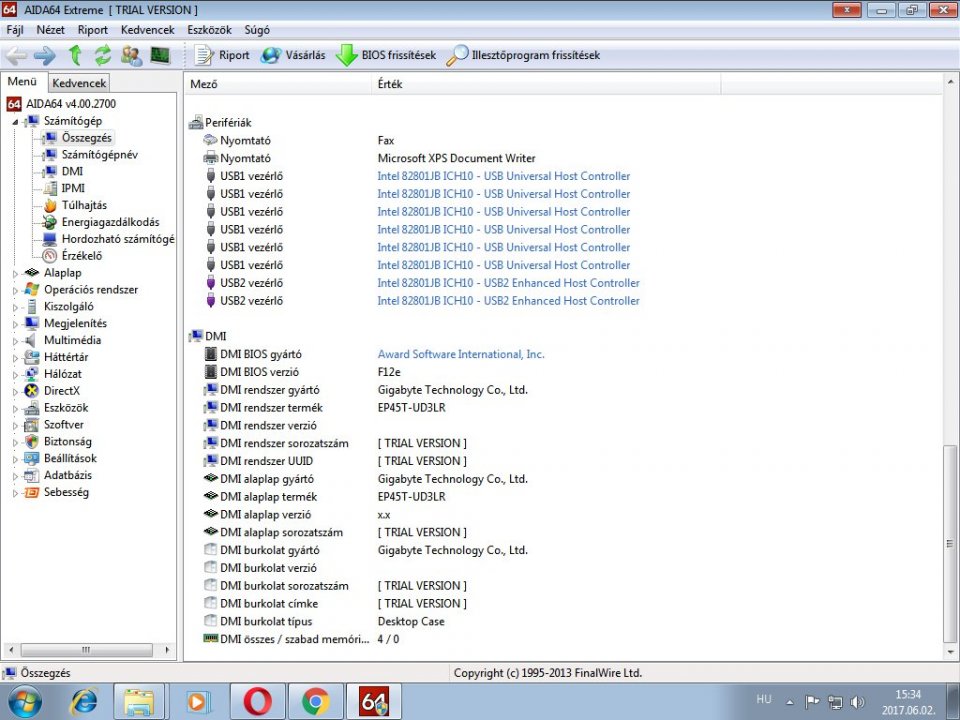
Task: Expand the Operációs rendszer node
Action: (15, 291)
